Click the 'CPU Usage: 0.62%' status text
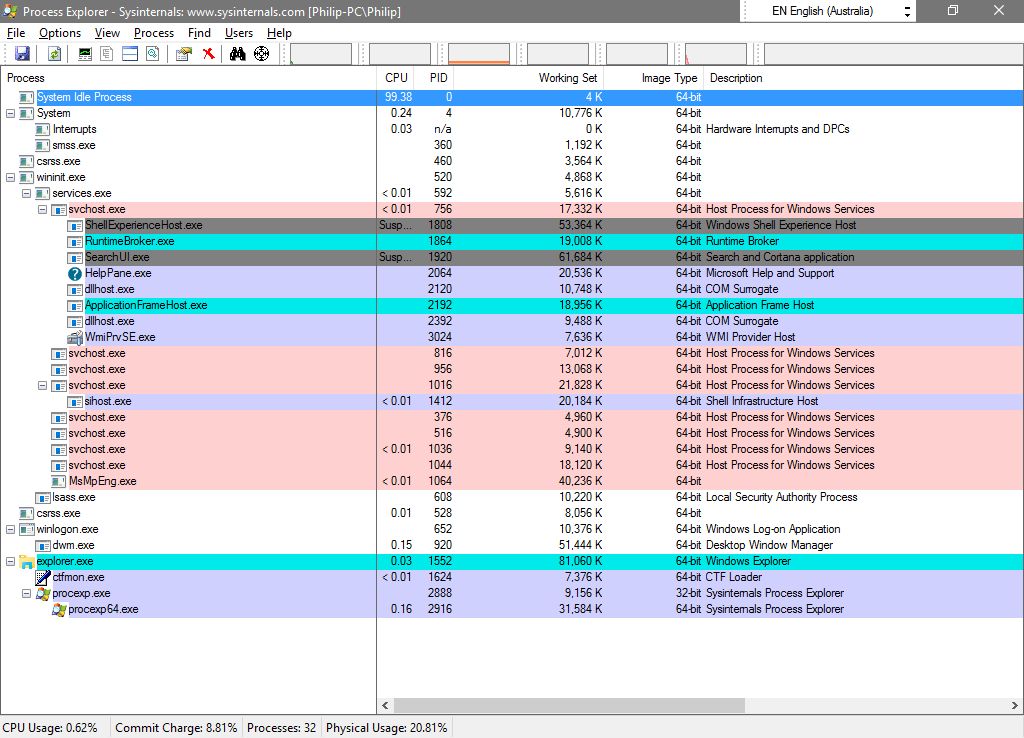This screenshot has width=1024, height=738. coord(50,728)
